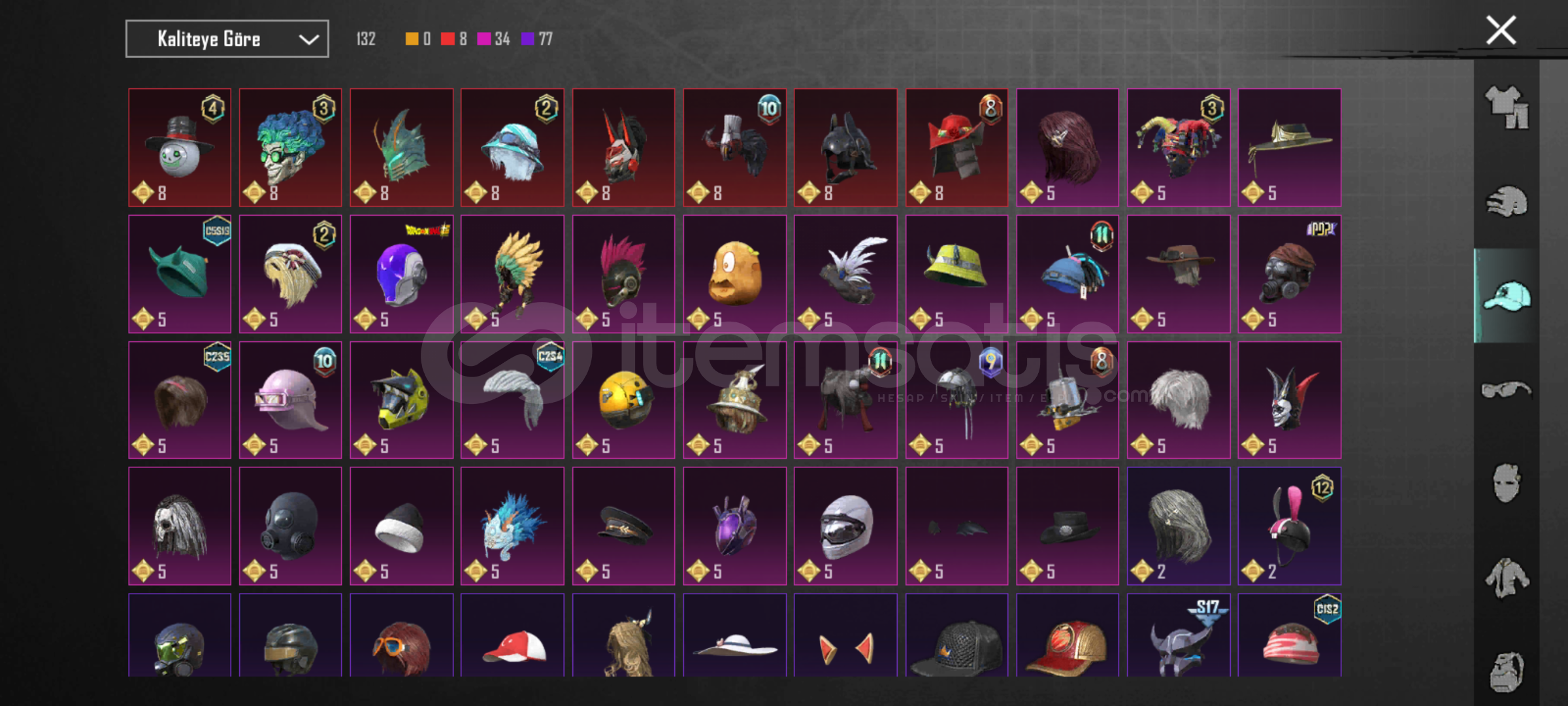Filter by the red quality counter 8
Viewport: 1568px width, 706px height.
454,39
